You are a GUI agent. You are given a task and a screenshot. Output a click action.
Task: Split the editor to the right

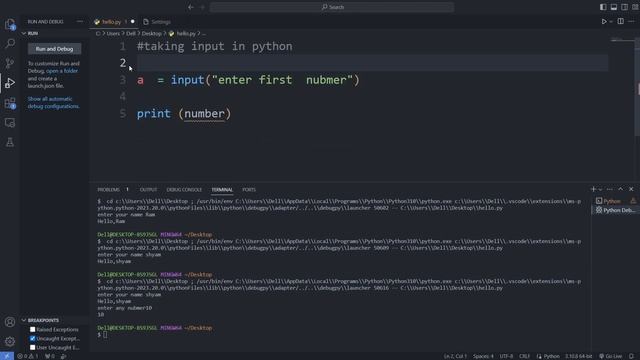(620, 22)
